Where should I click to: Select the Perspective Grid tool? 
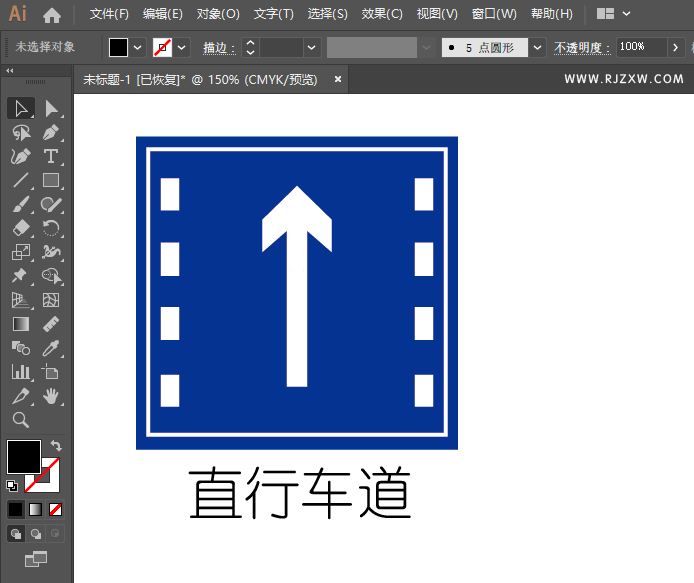point(20,300)
